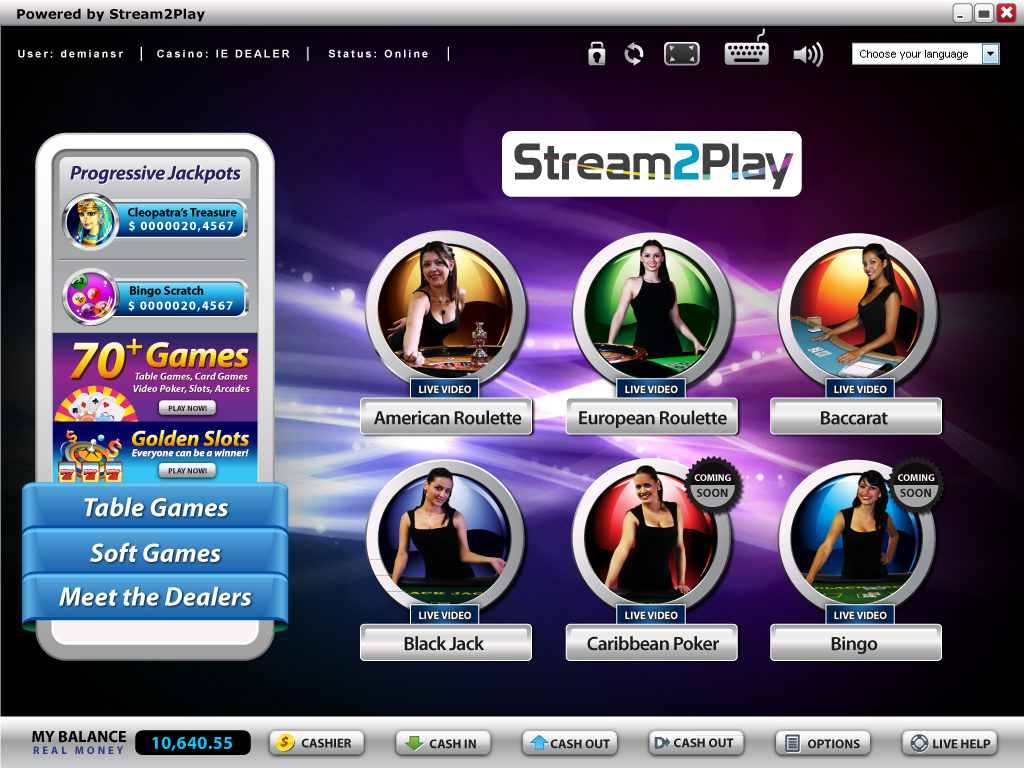Maximize the Stream2Play window
Screen dimensions: 1024x768
point(984,13)
